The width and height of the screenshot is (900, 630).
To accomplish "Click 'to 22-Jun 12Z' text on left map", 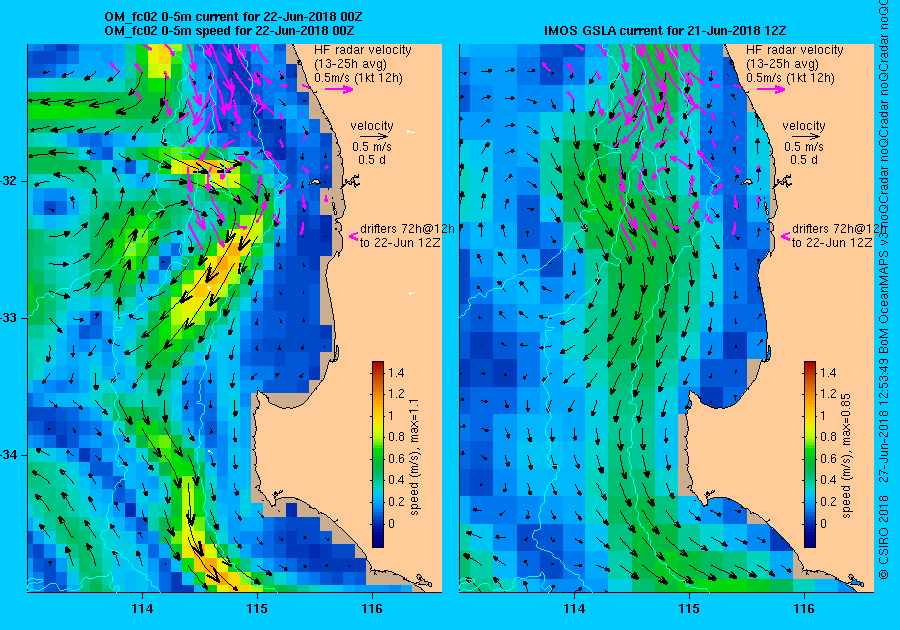I will (400, 243).
